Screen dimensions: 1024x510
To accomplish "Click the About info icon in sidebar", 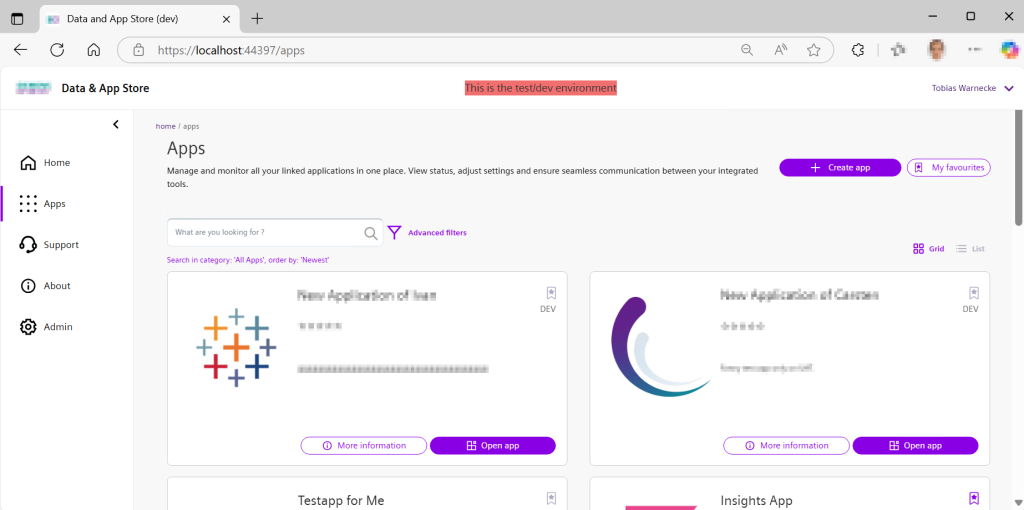I will point(28,286).
